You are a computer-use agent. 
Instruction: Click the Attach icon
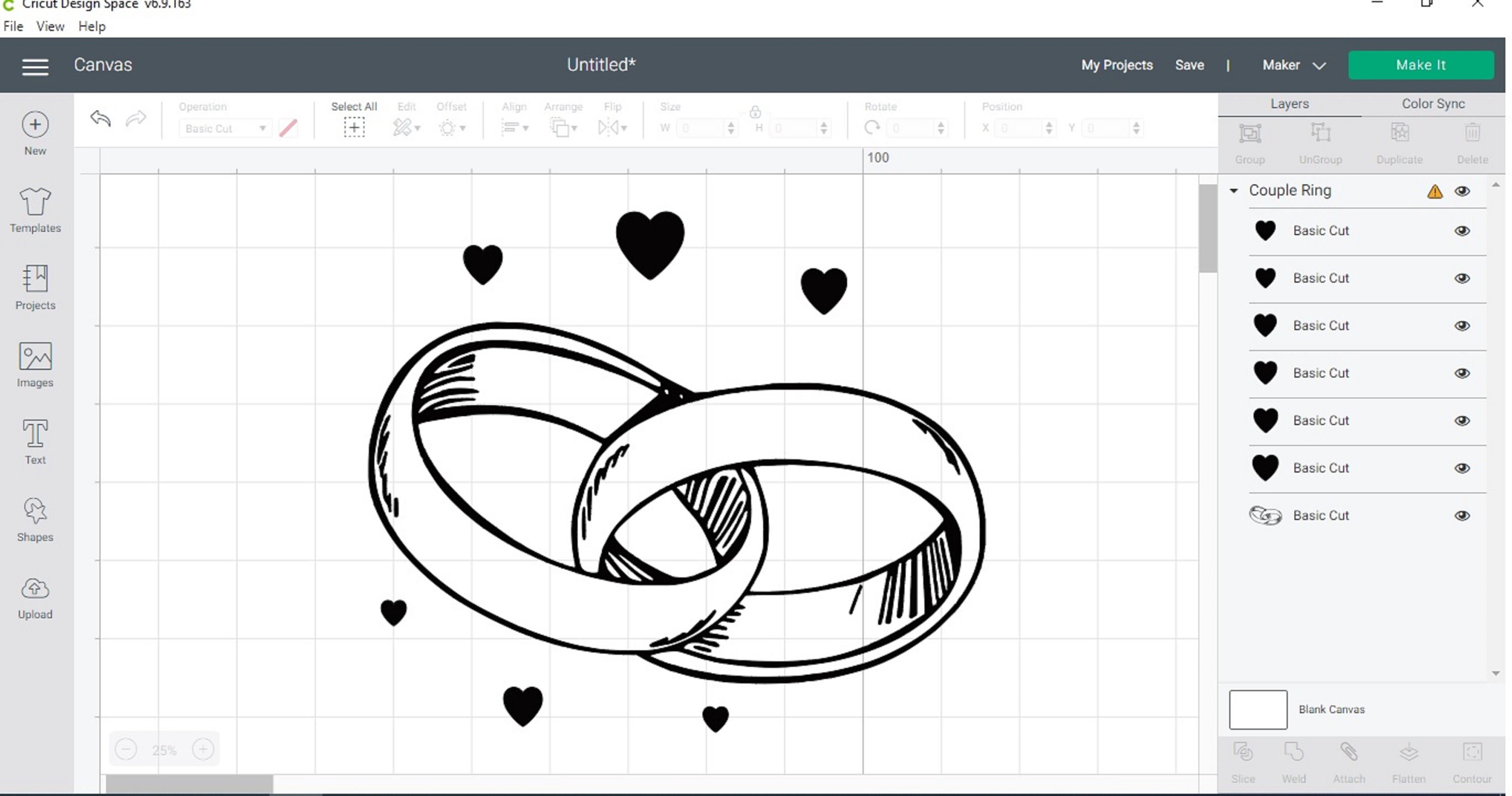coord(1349,757)
